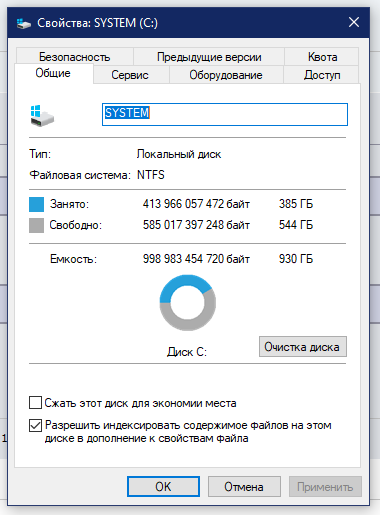380x515 pixels.
Task: Enable the compress this drive checkbox
Action: coord(35,403)
